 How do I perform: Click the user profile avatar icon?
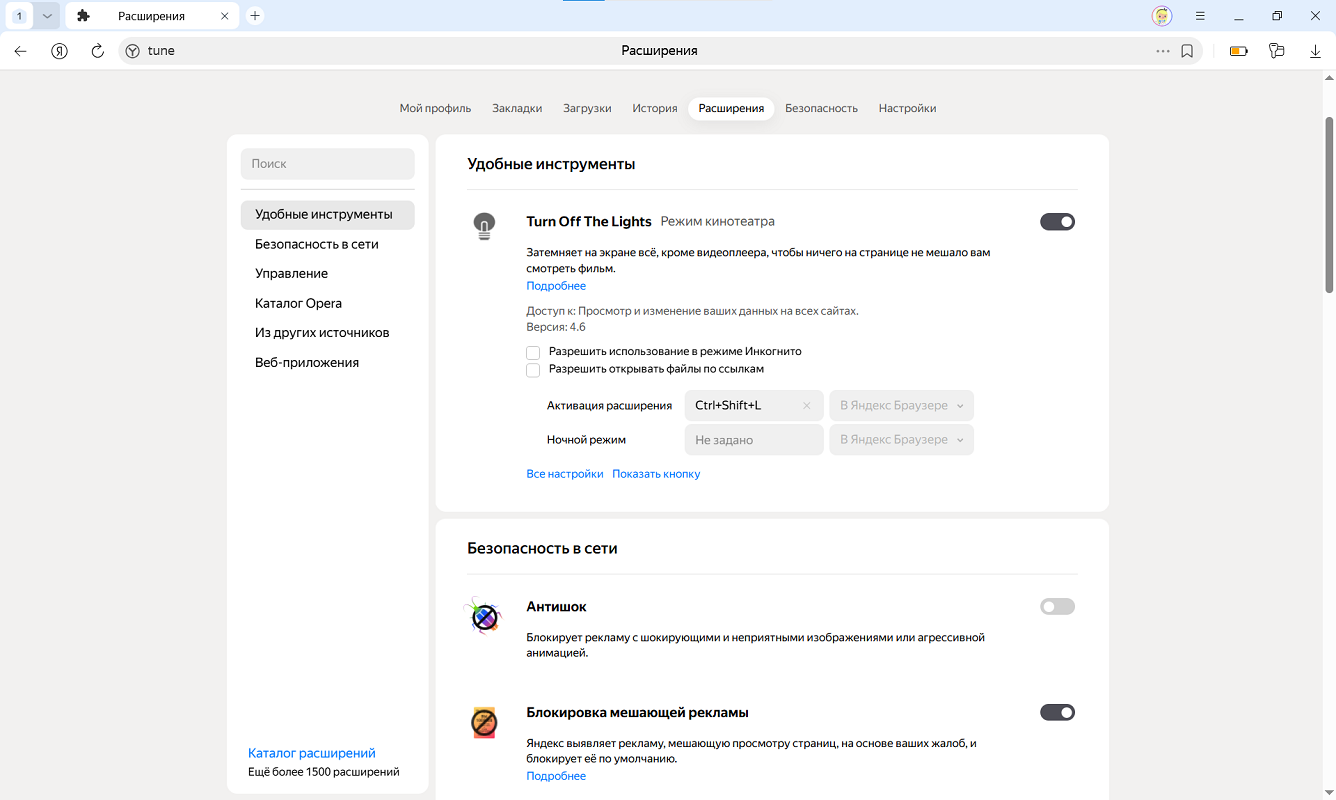pyautogui.click(x=1161, y=16)
